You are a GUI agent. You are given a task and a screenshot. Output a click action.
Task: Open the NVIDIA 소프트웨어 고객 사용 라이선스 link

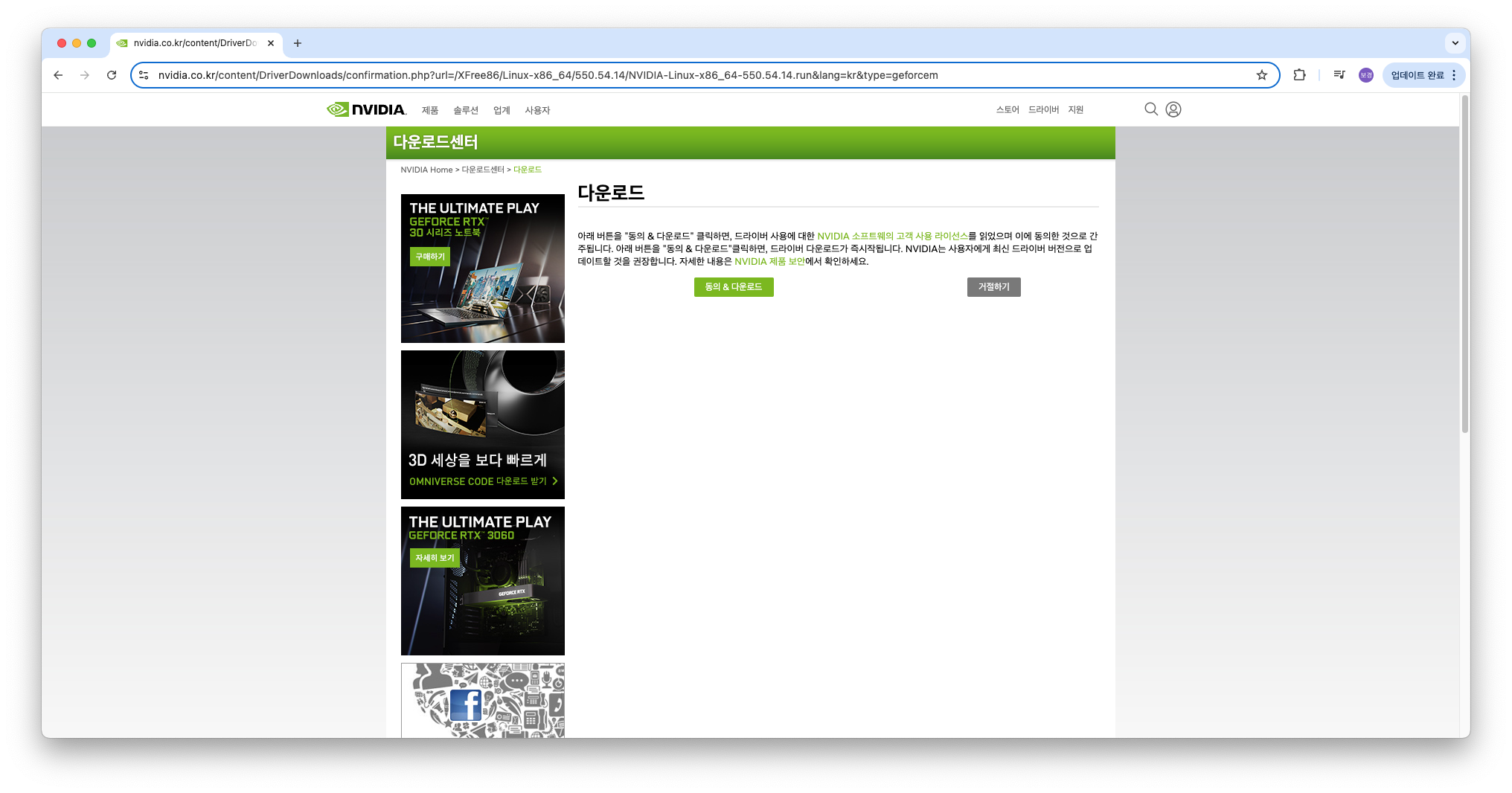pyautogui.click(x=892, y=236)
